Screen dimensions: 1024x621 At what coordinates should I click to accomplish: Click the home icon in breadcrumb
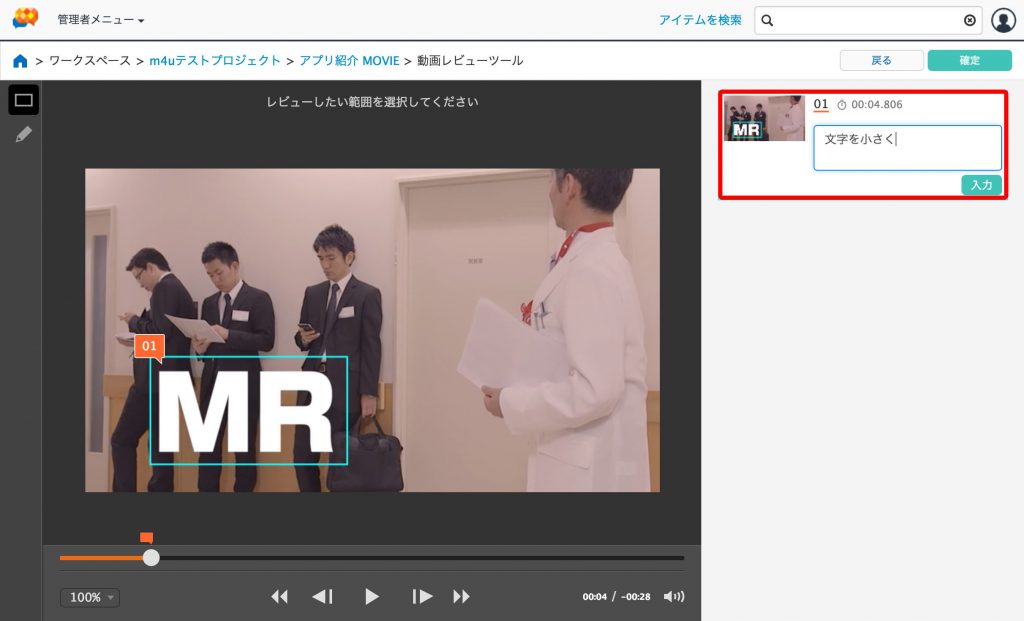[20, 61]
